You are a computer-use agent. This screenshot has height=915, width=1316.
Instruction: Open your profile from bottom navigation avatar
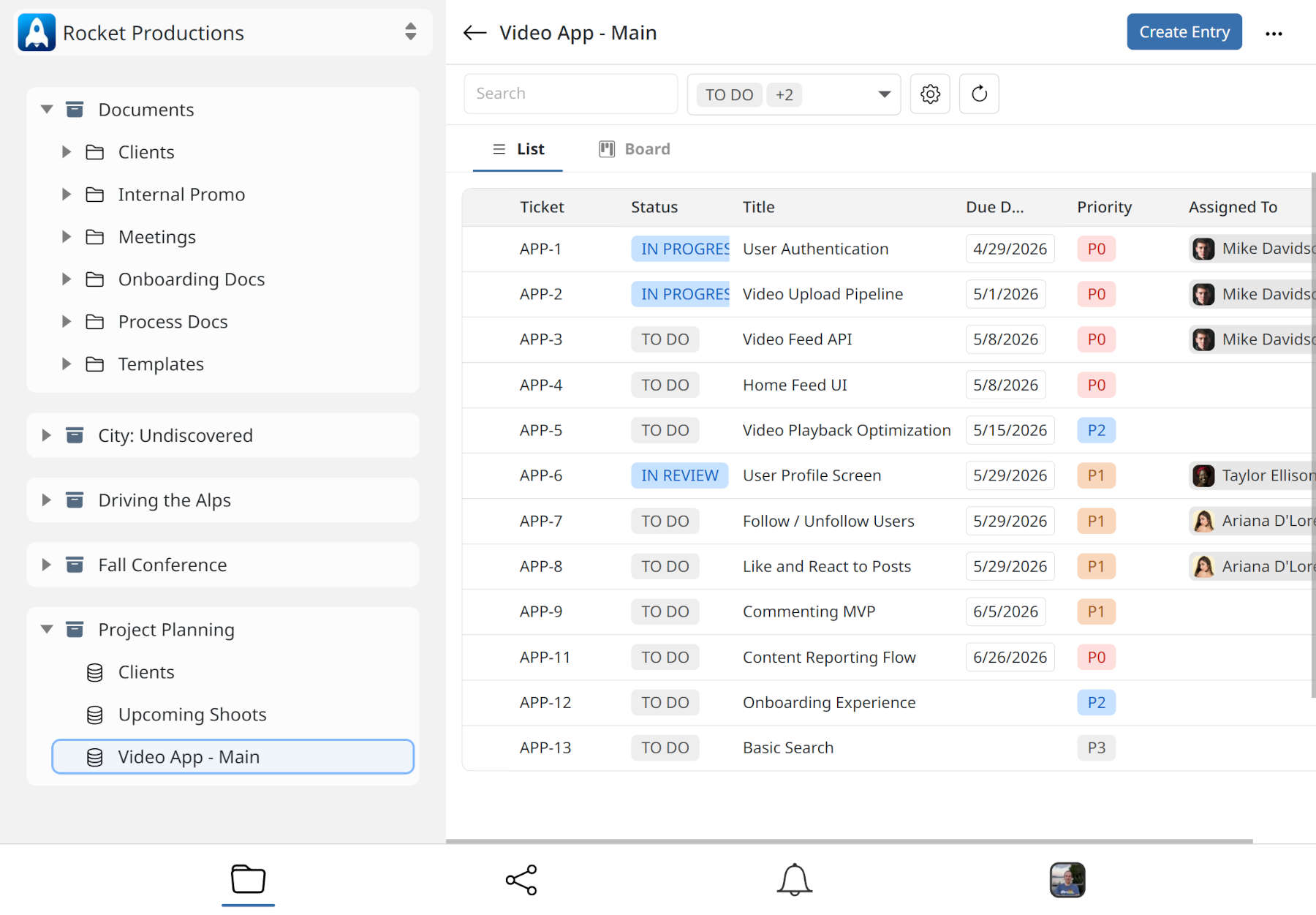(1067, 880)
